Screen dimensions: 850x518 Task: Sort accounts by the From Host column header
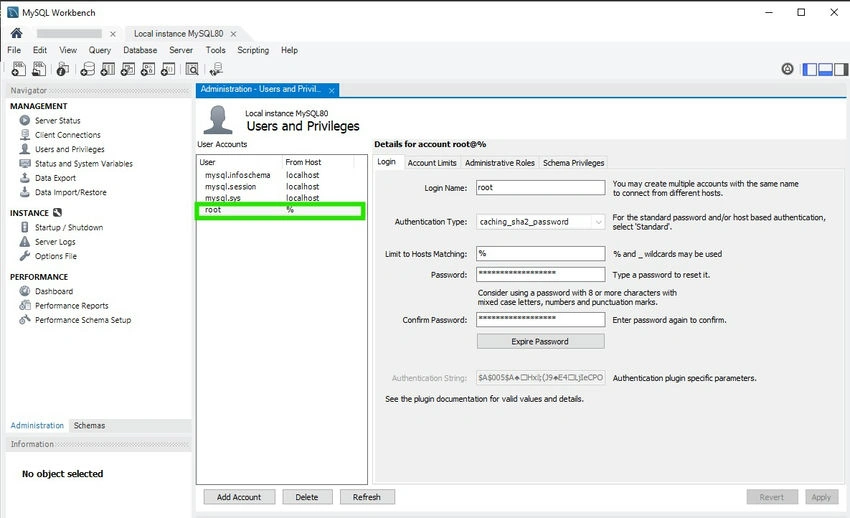(x=318, y=162)
